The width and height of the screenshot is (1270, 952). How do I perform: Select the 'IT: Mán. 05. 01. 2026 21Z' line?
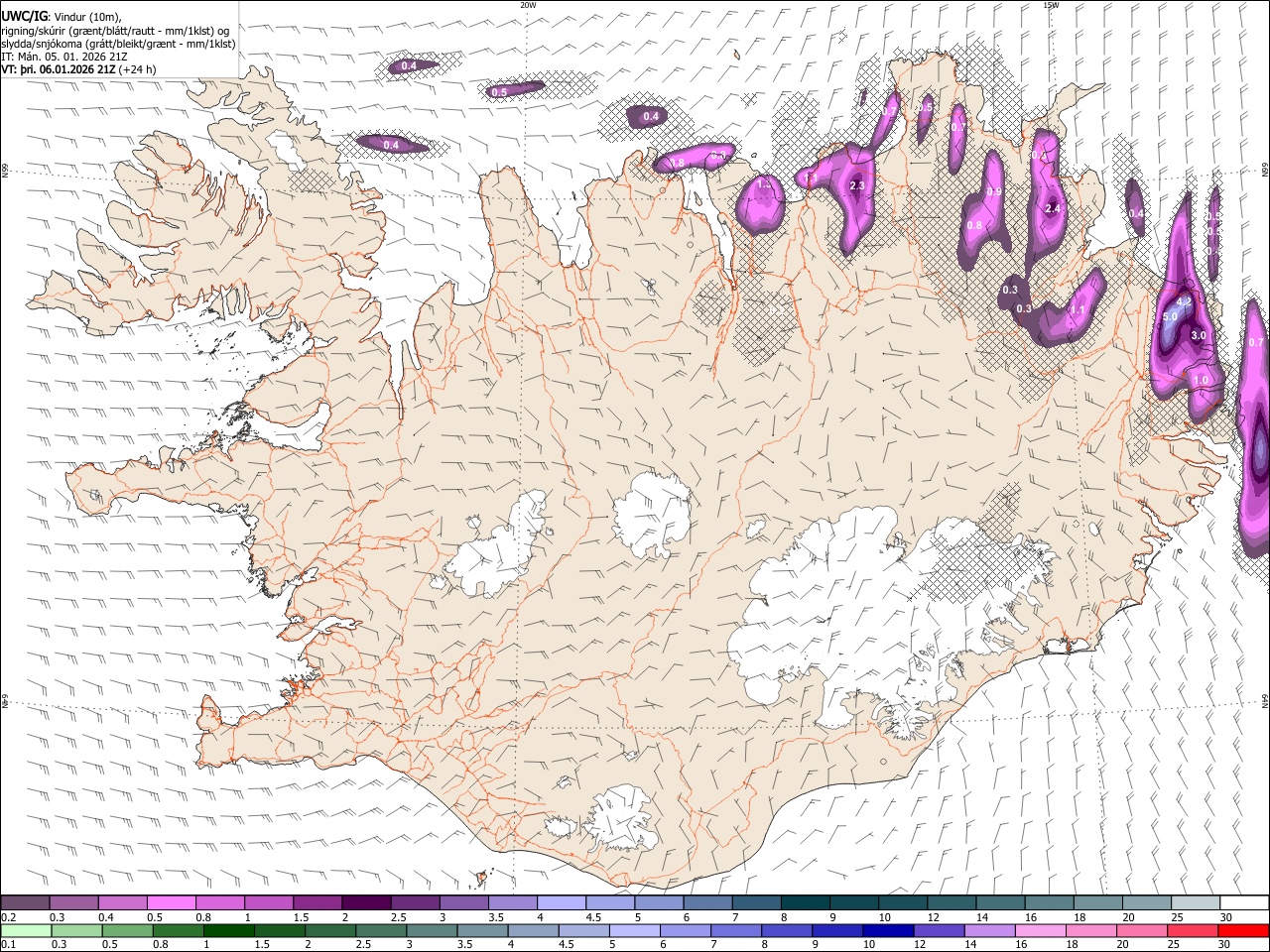click(x=64, y=57)
